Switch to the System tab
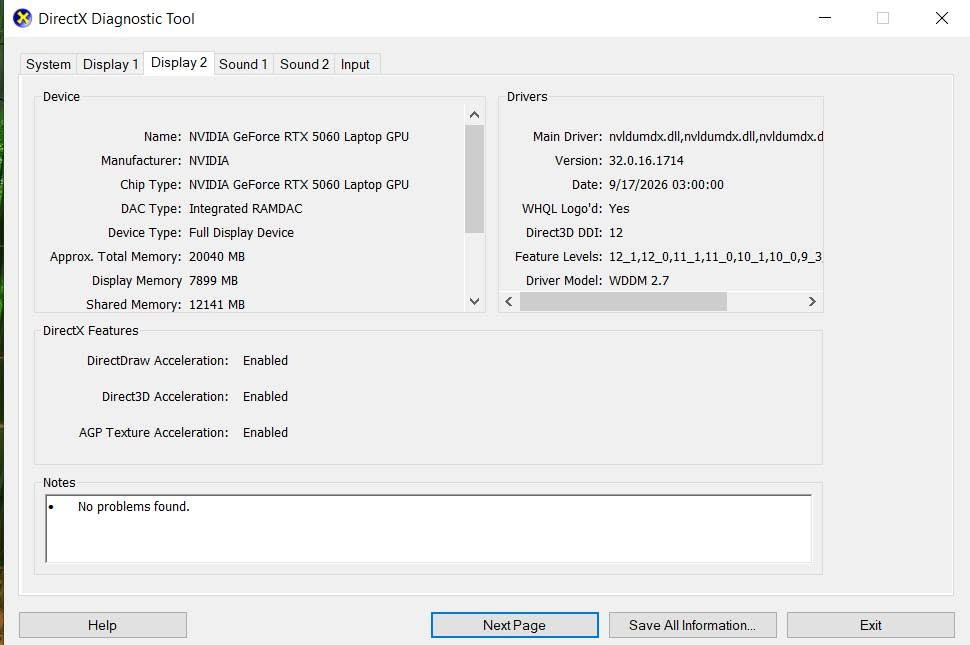This screenshot has width=970, height=645. point(48,64)
